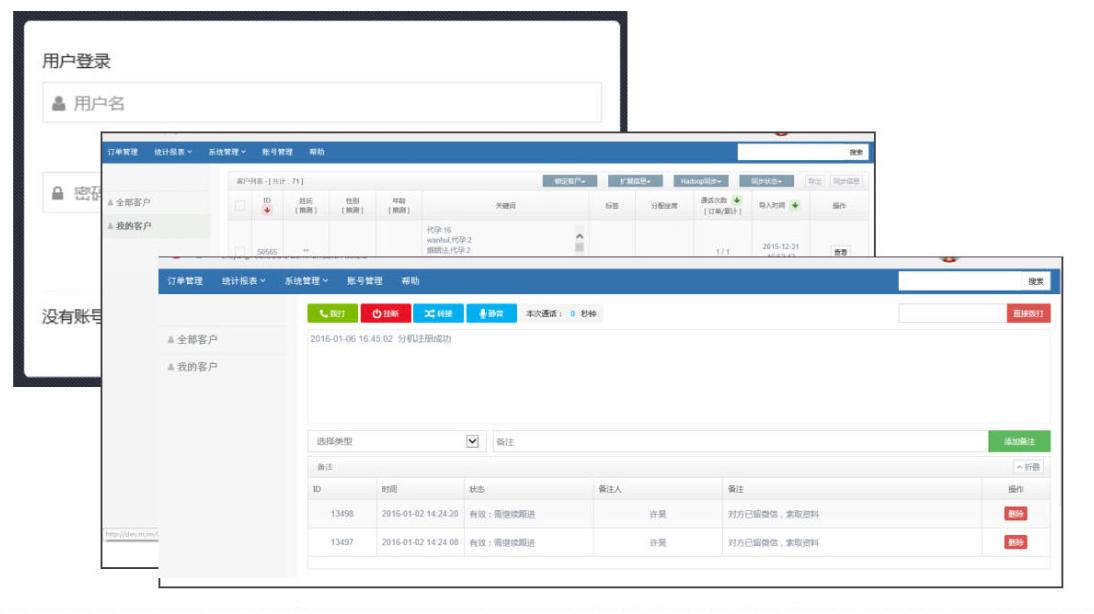Click the green 添加备注 button
The image size is (1094, 614).
pos(1019,441)
